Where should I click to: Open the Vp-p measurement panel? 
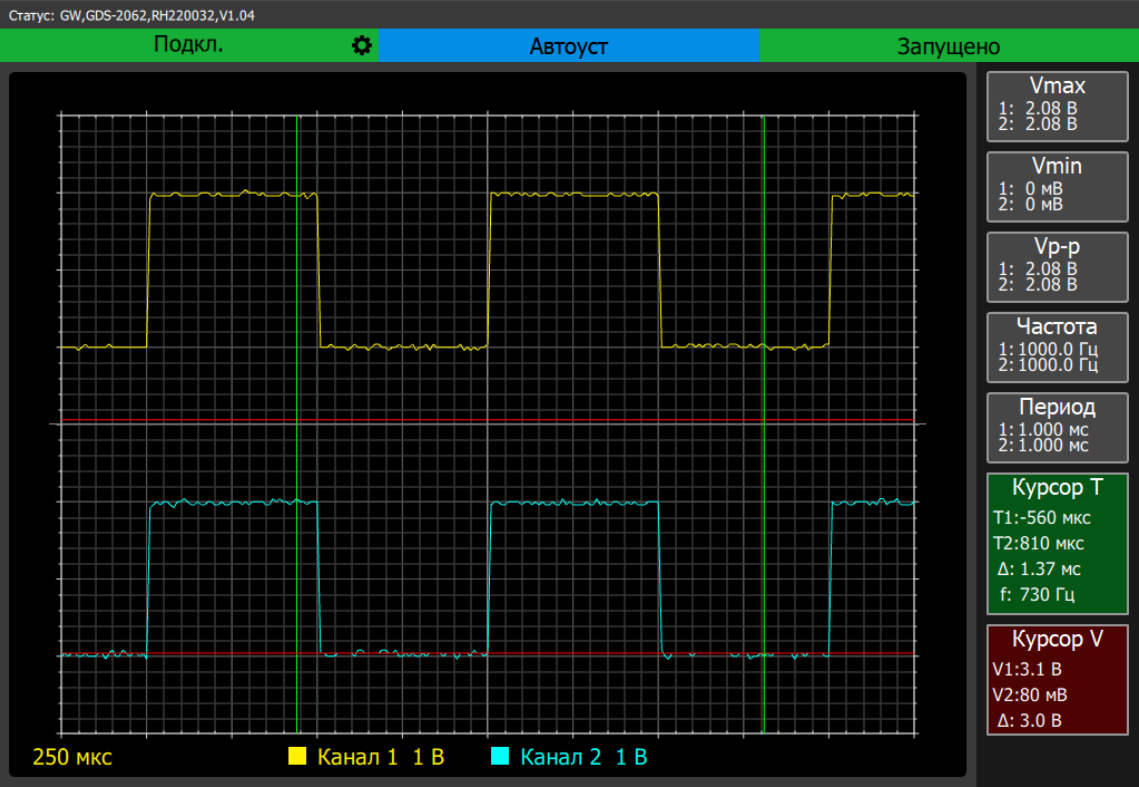[x=1057, y=266]
